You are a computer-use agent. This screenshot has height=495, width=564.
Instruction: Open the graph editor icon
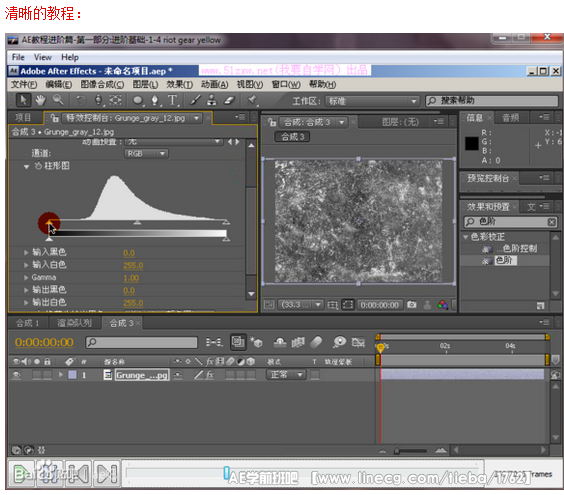[358, 342]
